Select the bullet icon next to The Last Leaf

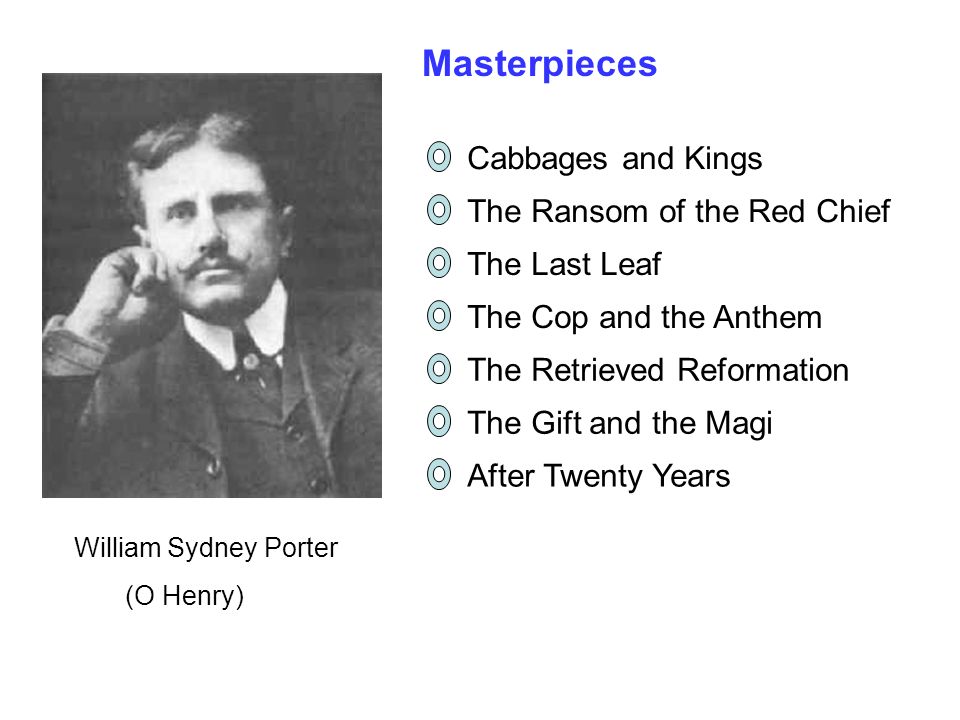pos(438,263)
